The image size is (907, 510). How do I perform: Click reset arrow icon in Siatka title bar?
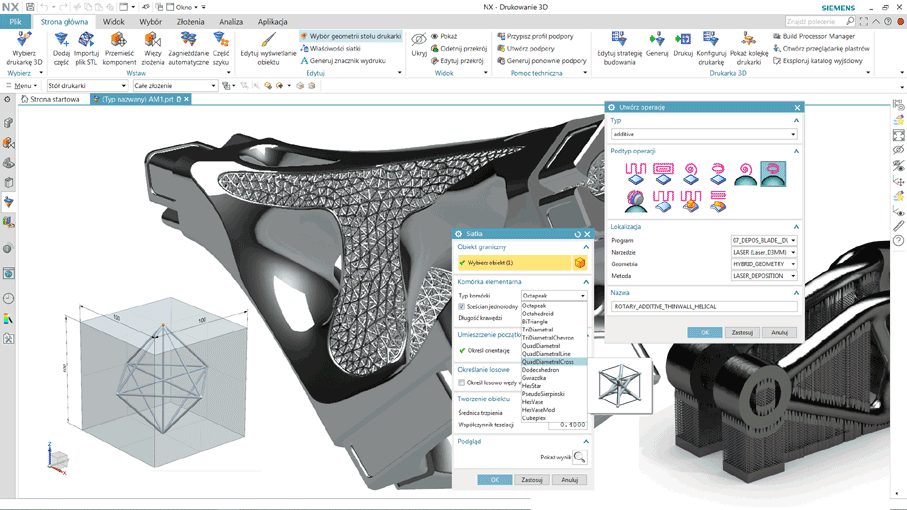point(577,234)
